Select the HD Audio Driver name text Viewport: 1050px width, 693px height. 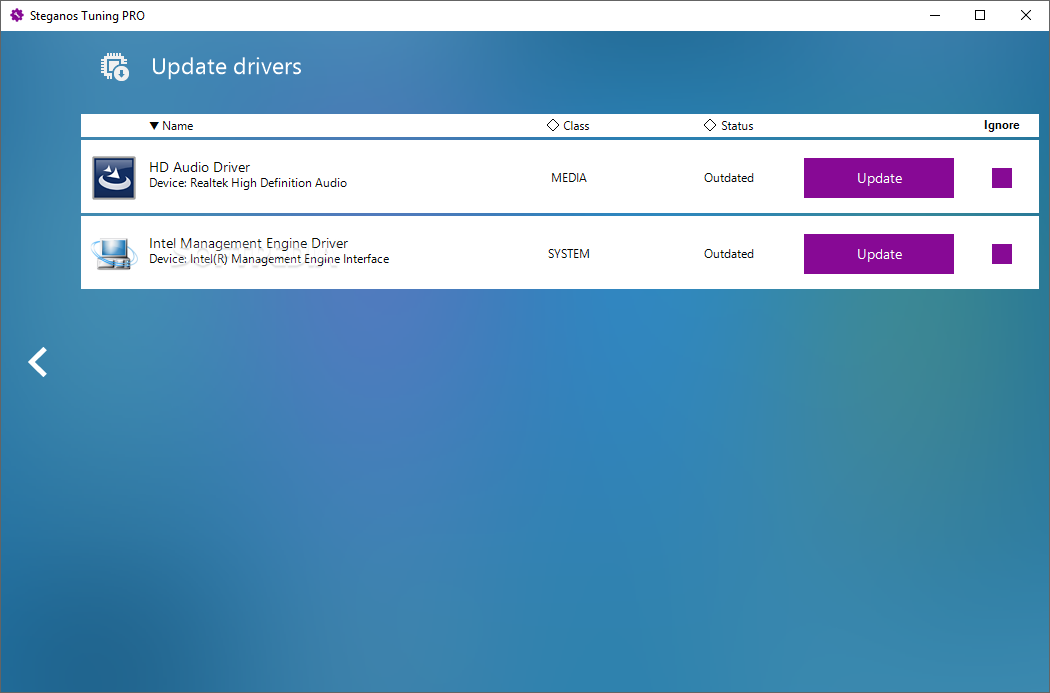click(200, 167)
